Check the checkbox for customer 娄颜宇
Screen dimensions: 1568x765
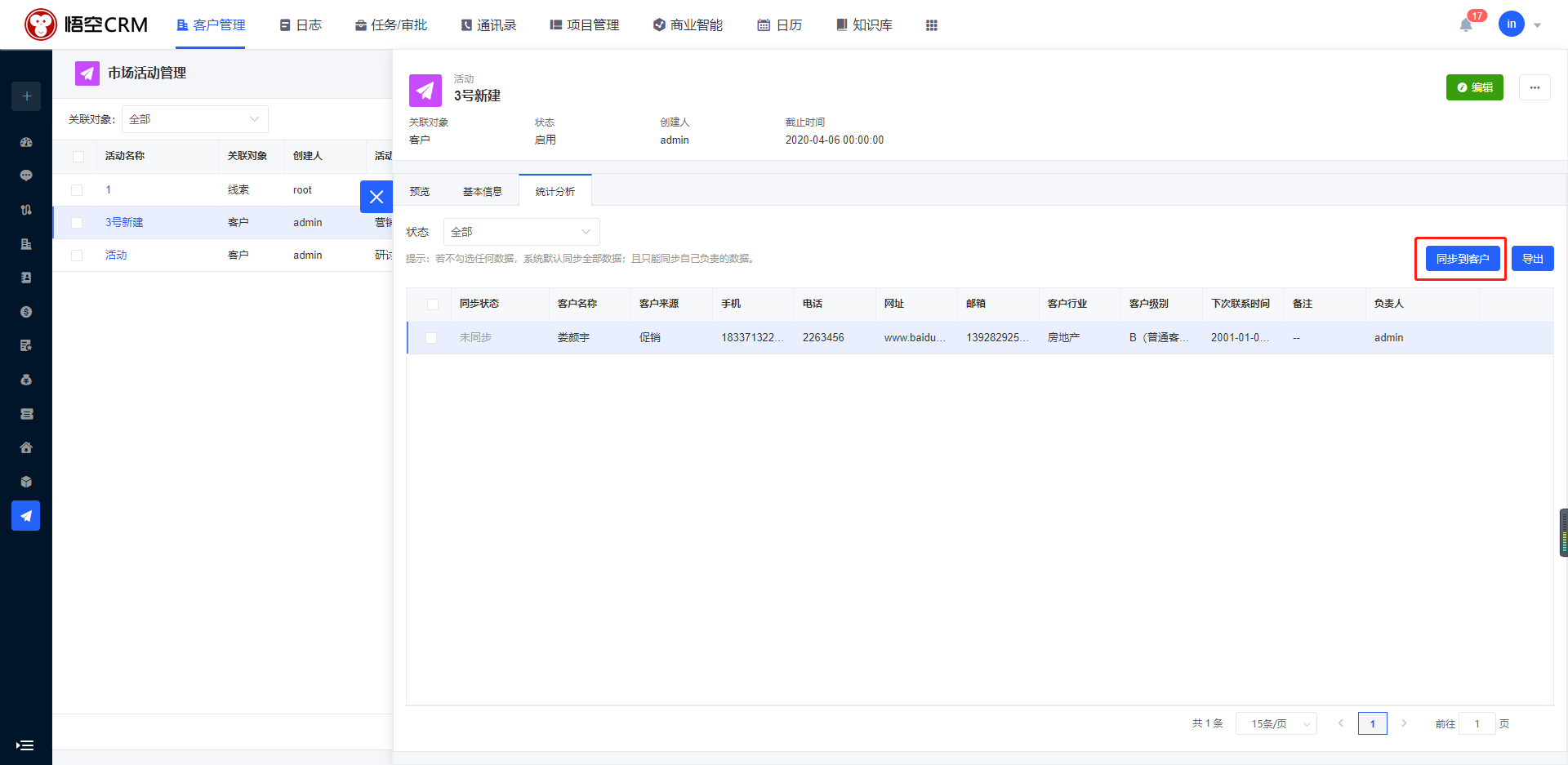pyautogui.click(x=431, y=338)
